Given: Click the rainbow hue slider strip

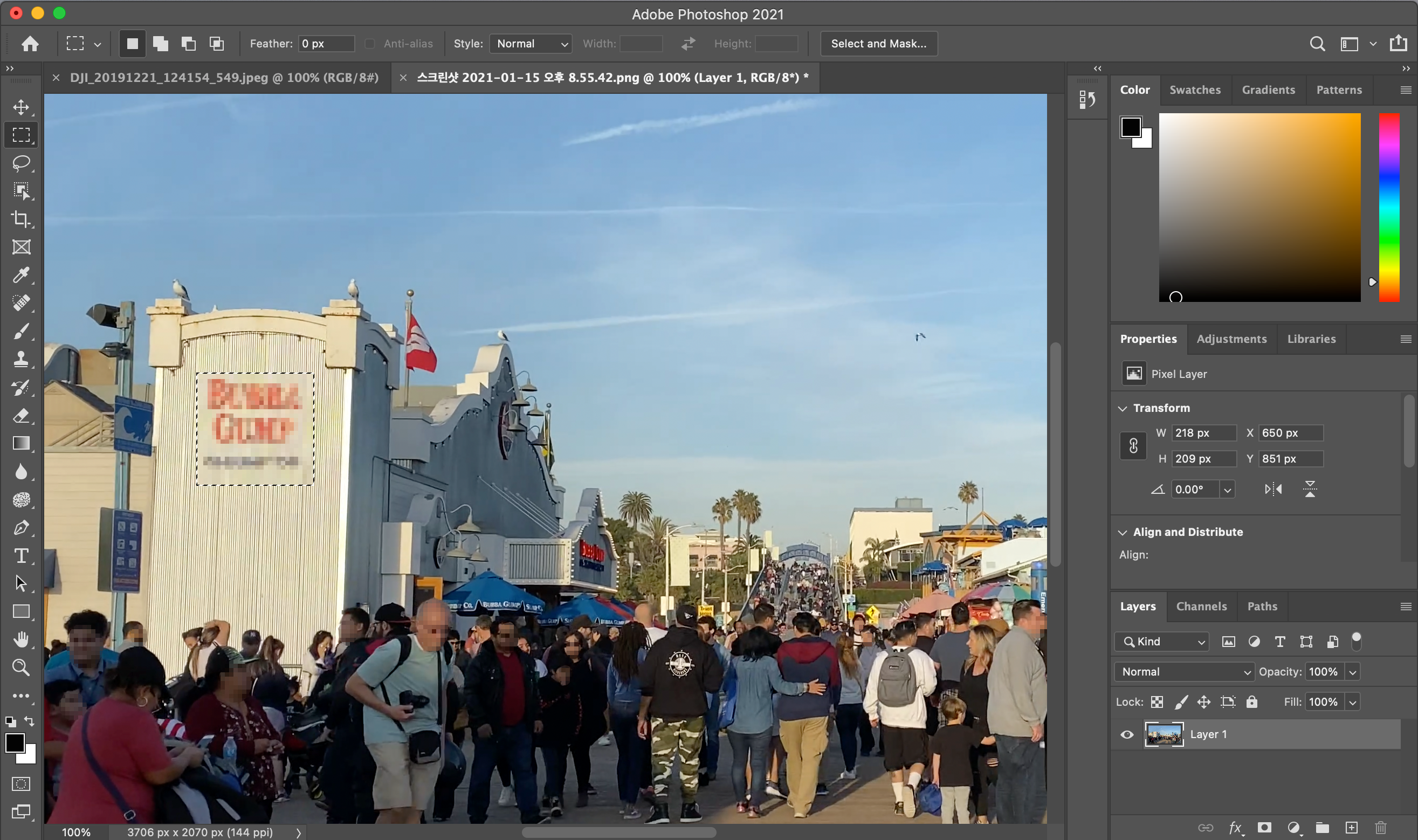Looking at the screenshot, I should pos(1388,207).
